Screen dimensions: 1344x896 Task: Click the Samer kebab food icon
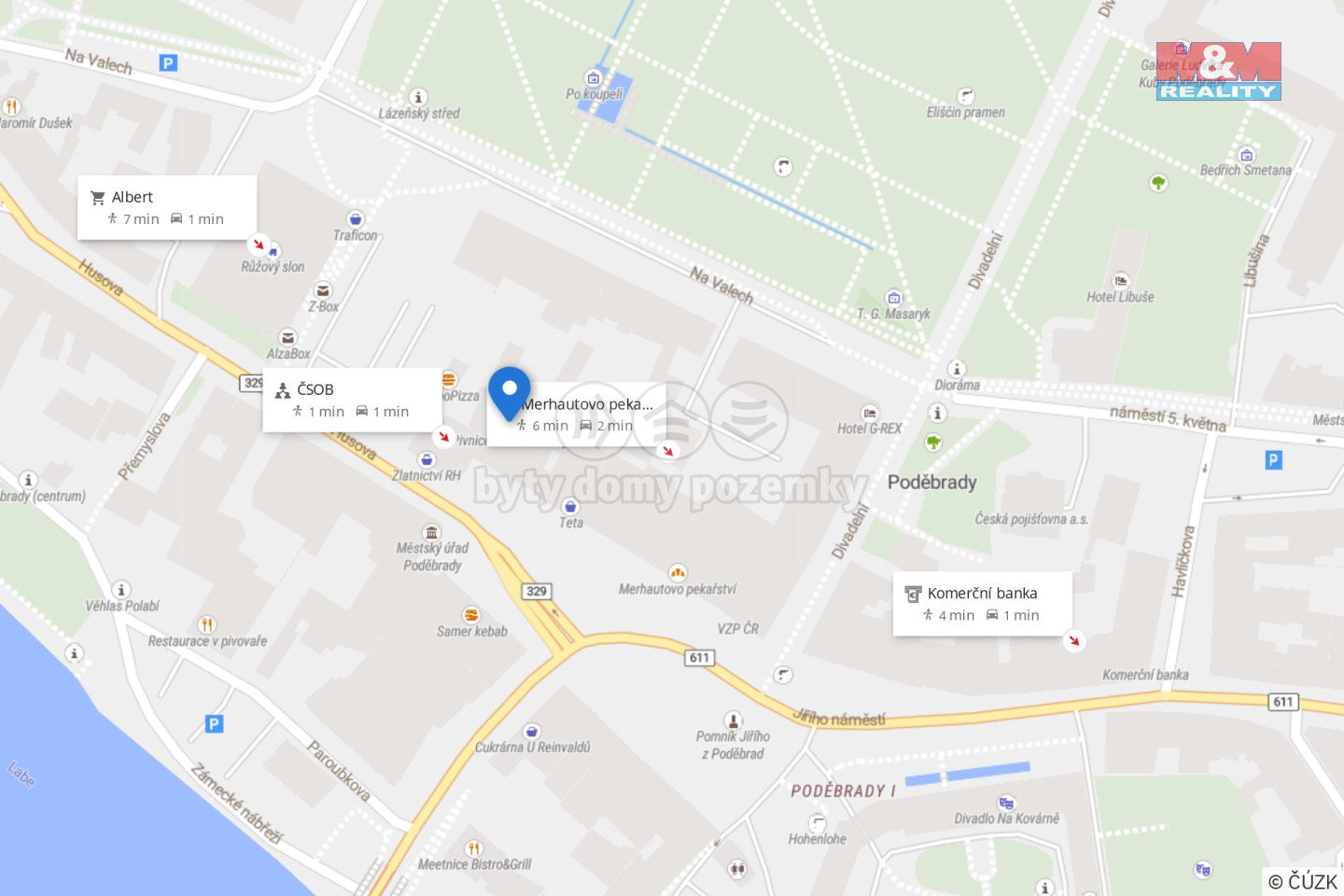click(x=471, y=614)
